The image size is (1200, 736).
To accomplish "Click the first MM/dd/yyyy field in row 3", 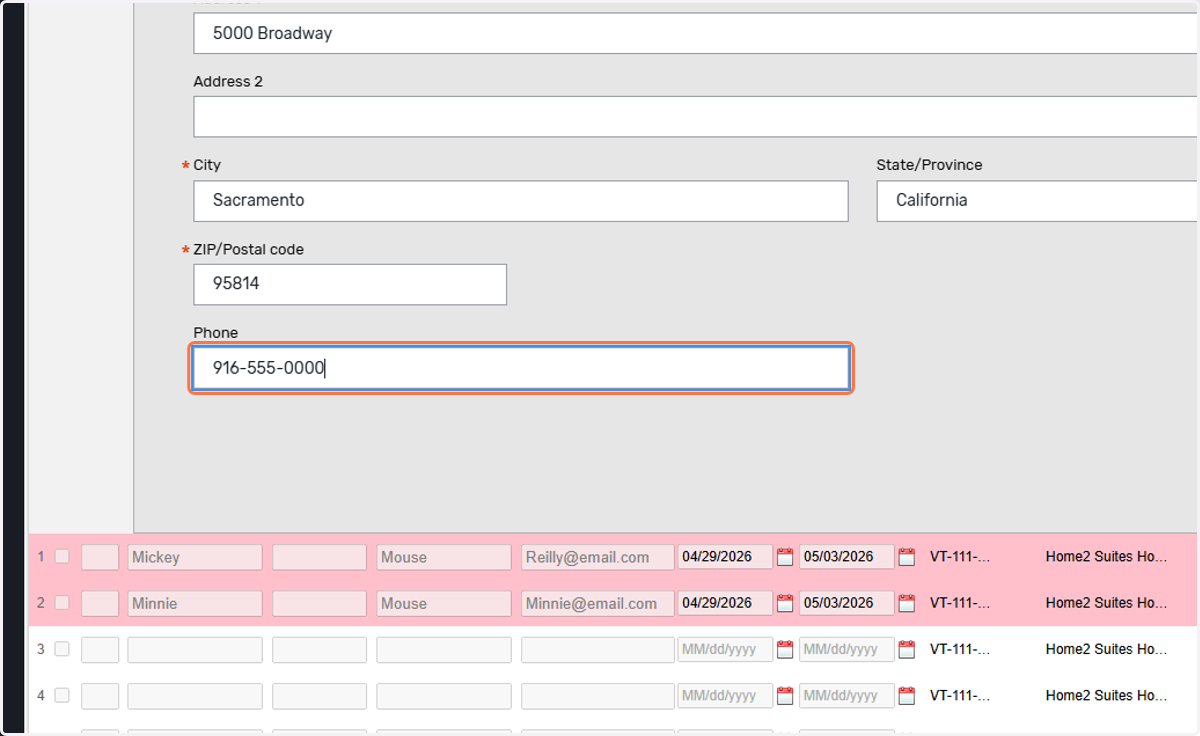I will click(725, 649).
